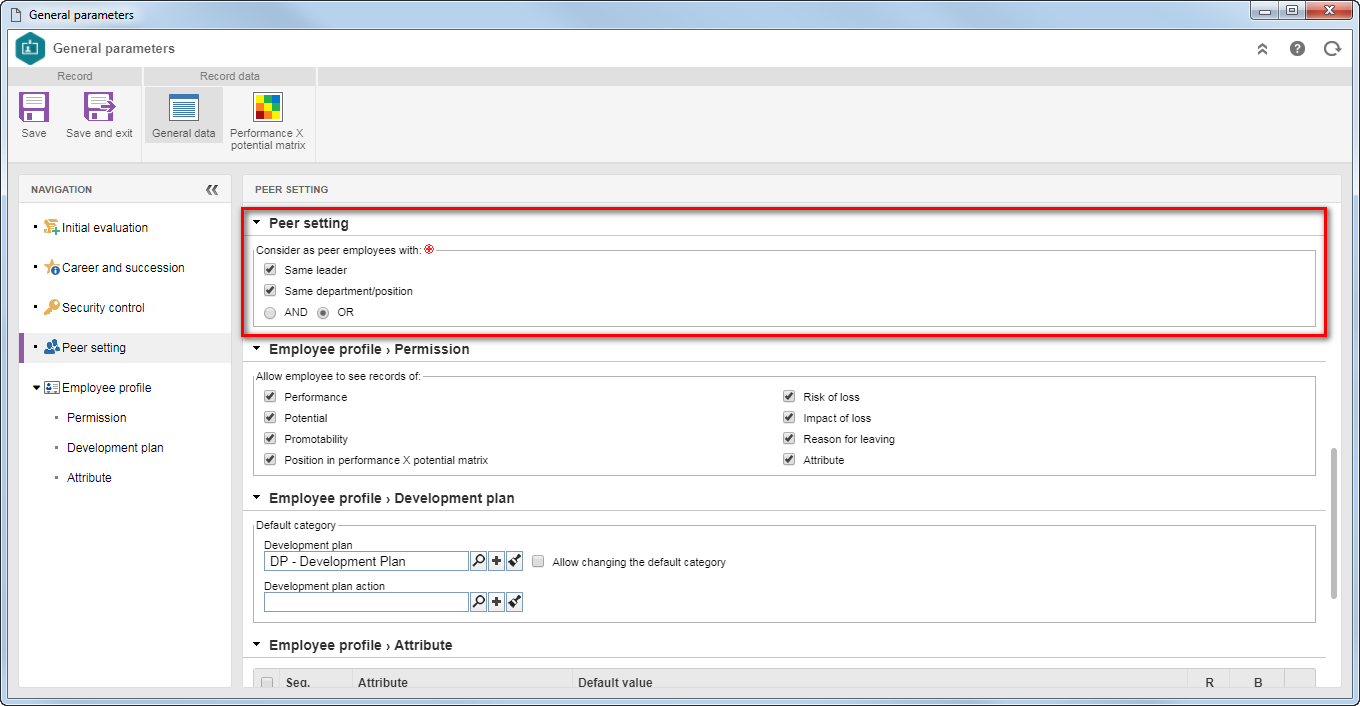Toggle the Same department/position checkbox
This screenshot has width=1360, height=706.
[x=270, y=291]
